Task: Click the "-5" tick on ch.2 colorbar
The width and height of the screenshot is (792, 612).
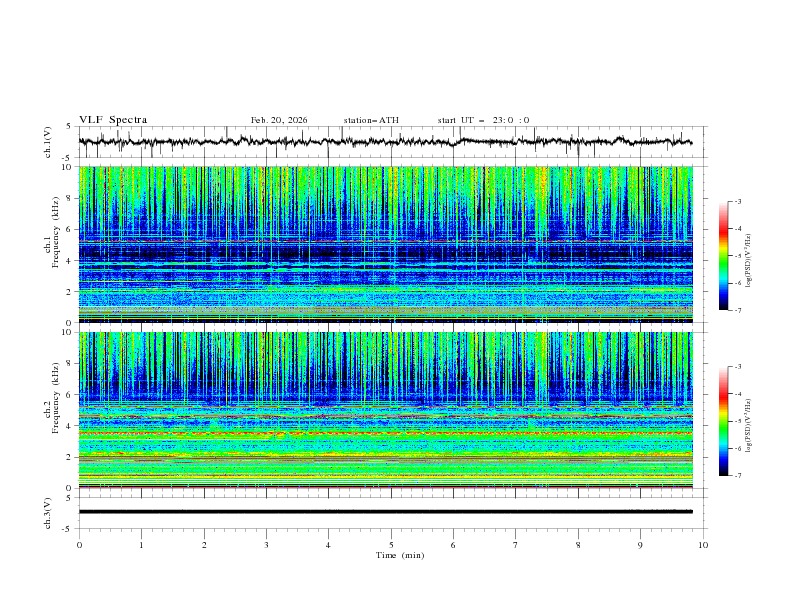Action: (737, 421)
